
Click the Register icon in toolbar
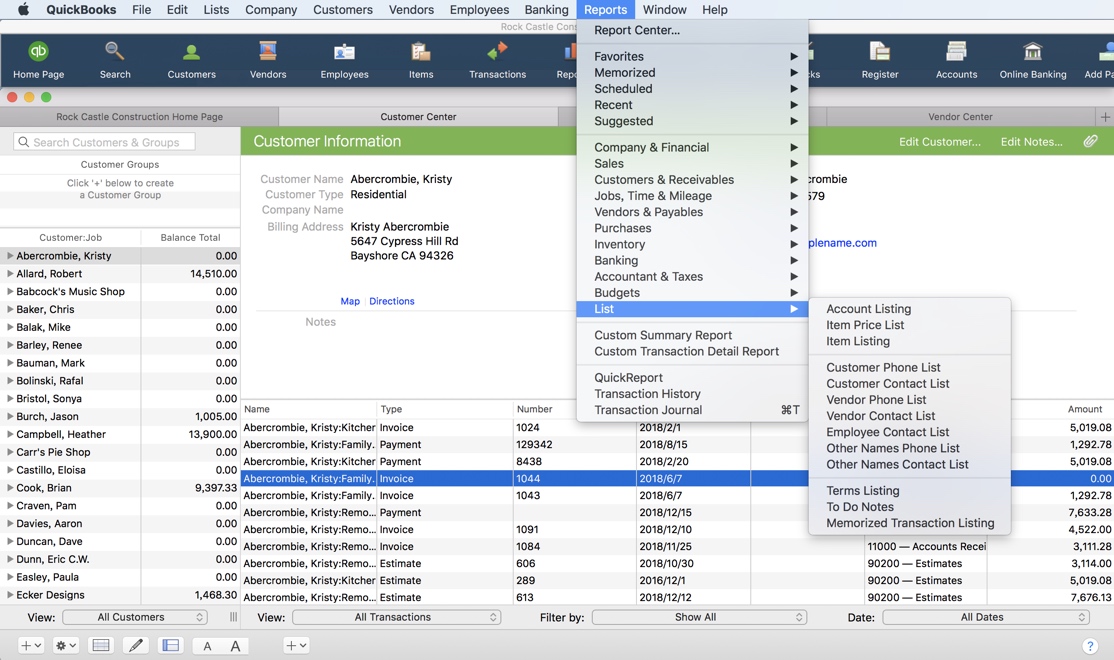879,60
